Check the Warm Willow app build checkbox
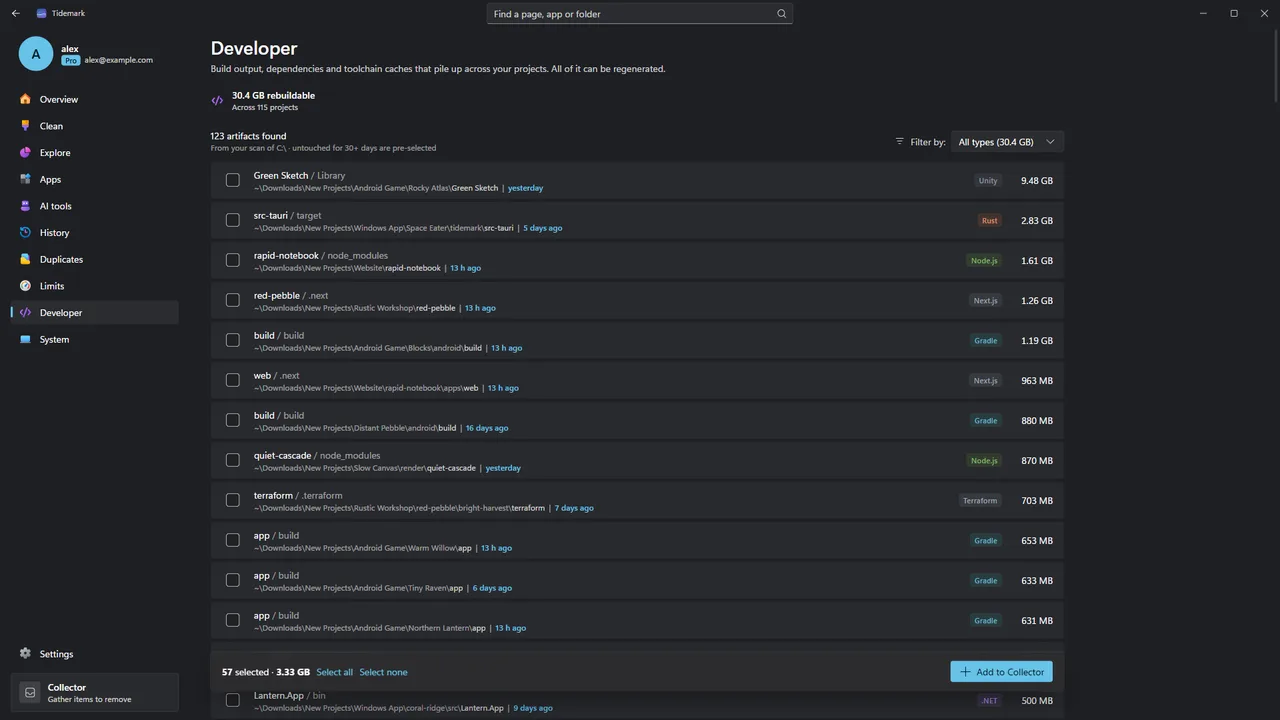Screen dimensions: 1280x720 (233, 540)
